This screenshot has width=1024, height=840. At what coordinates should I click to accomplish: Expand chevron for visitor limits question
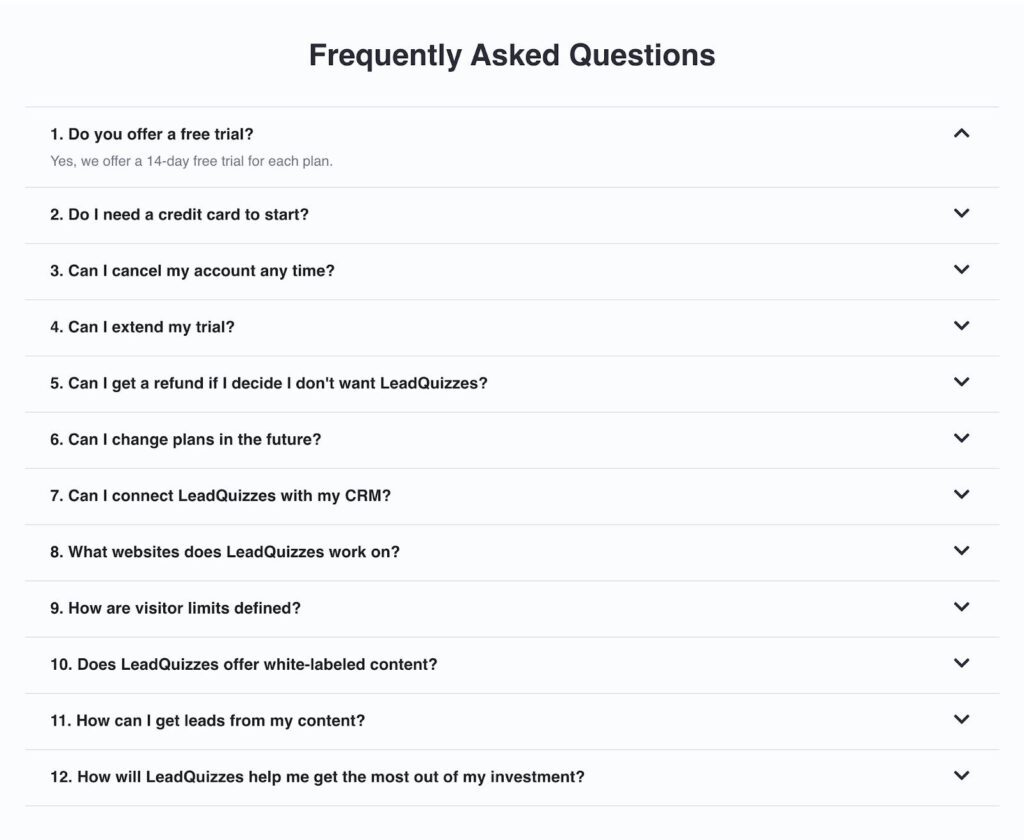[x=962, y=606]
